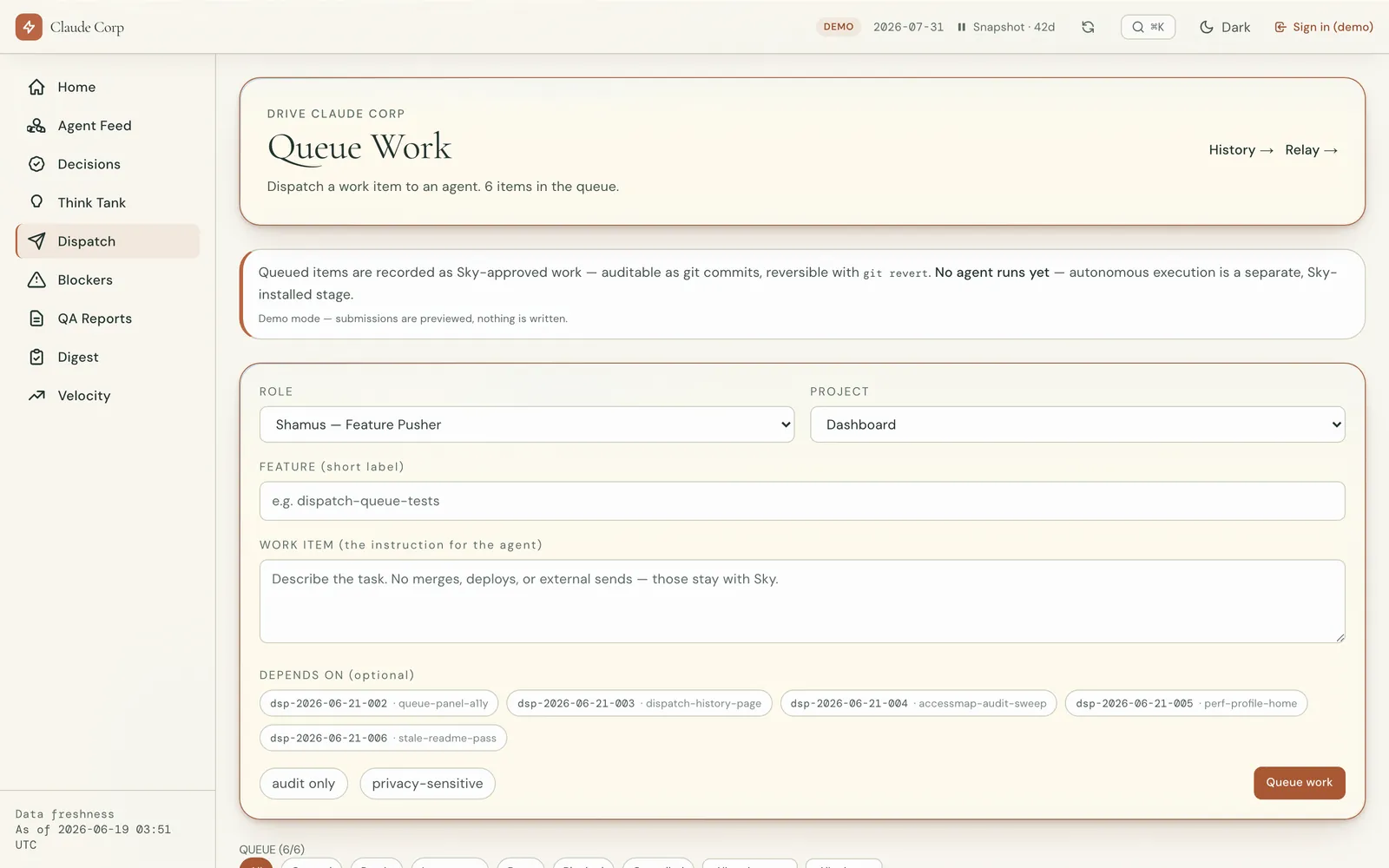The image size is (1389, 868).
Task: Open the Role dropdown showing Shamus — Feature Pusher
Action: click(x=527, y=424)
